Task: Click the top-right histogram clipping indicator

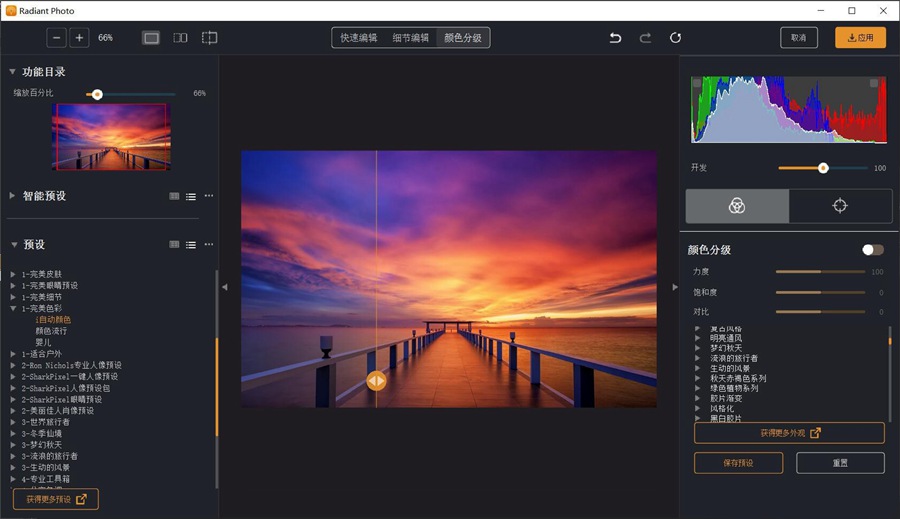Action: 874,83
